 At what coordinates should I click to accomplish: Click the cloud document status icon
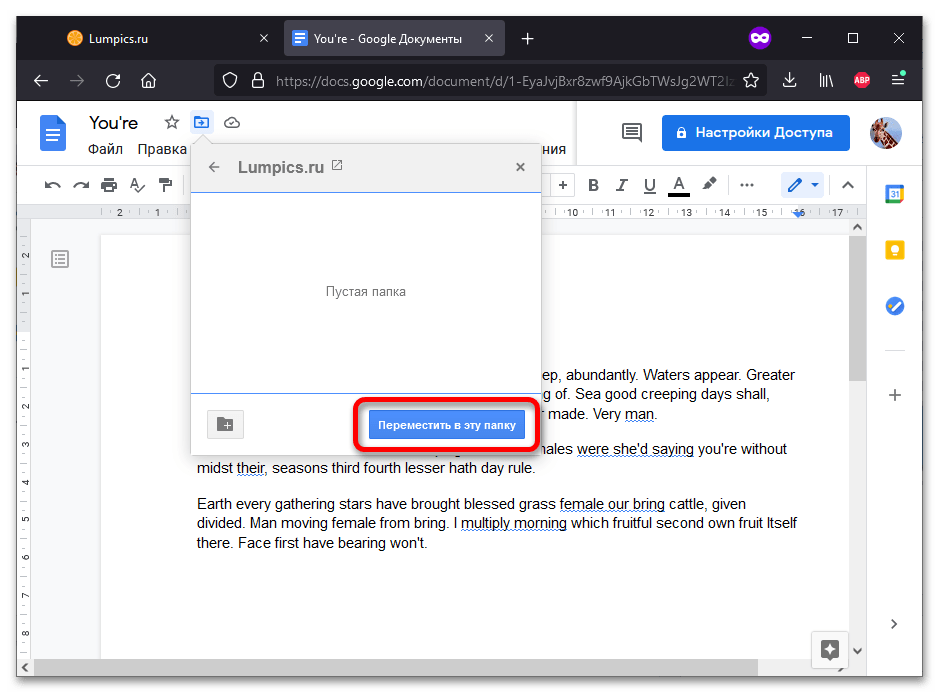pyautogui.click(x=232, y=123)
